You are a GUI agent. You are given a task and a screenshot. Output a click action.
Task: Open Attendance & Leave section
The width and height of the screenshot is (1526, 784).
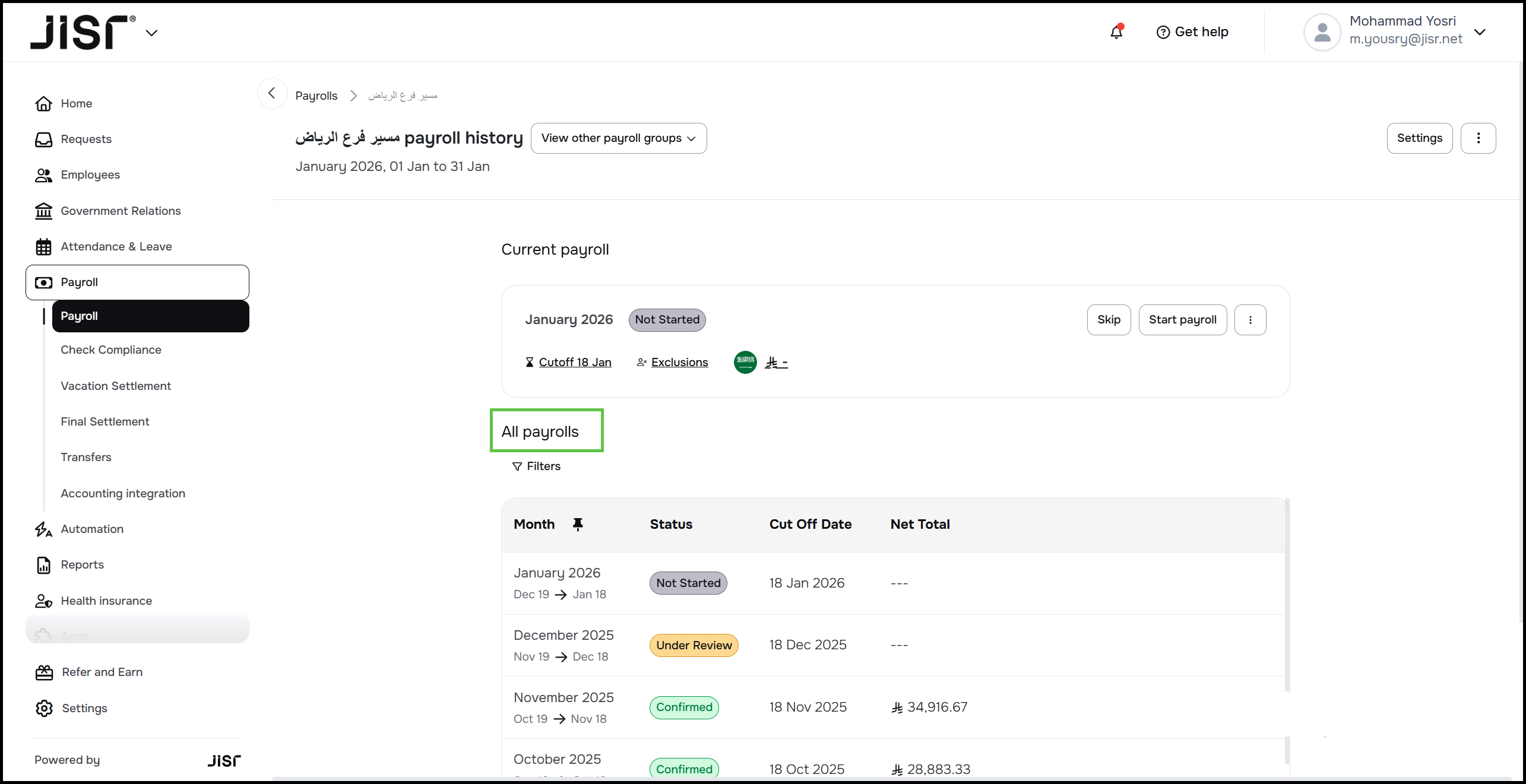click(116, 246)
